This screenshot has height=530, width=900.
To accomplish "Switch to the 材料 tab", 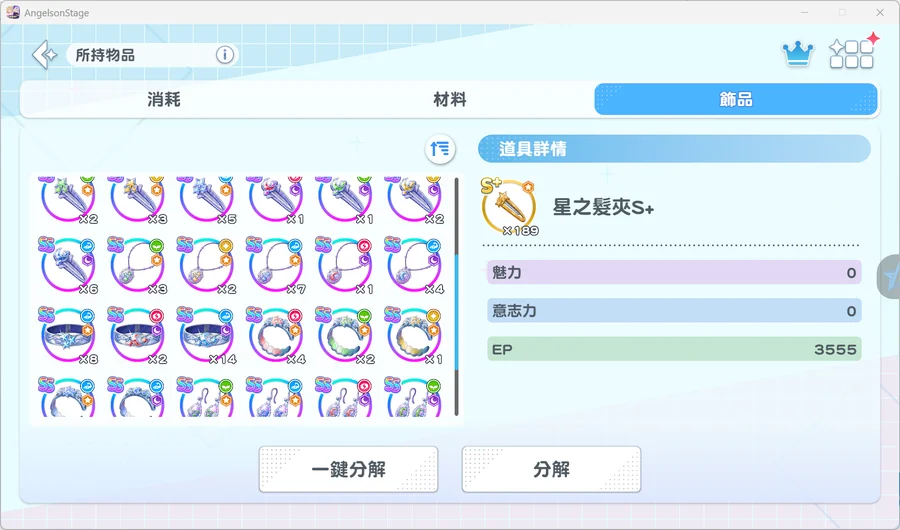I will [x=450, y=99].
